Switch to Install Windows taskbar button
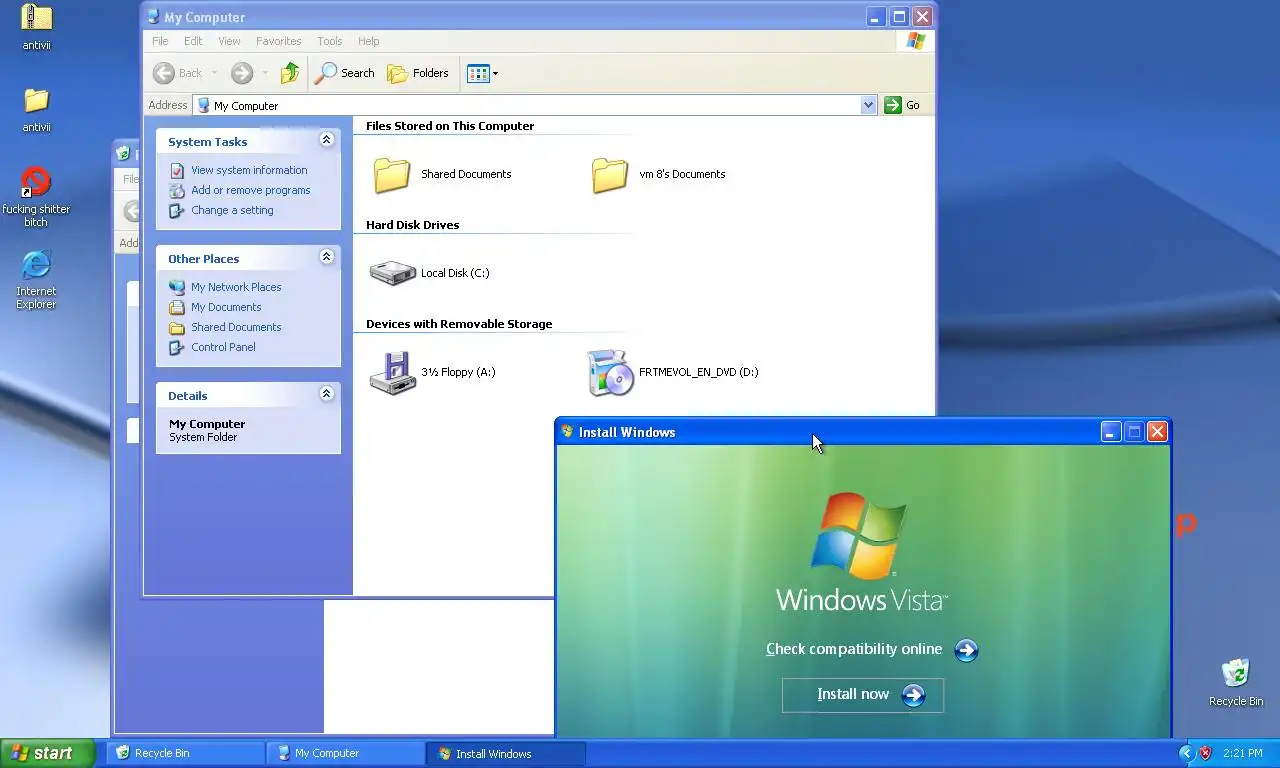 point(506,753)
